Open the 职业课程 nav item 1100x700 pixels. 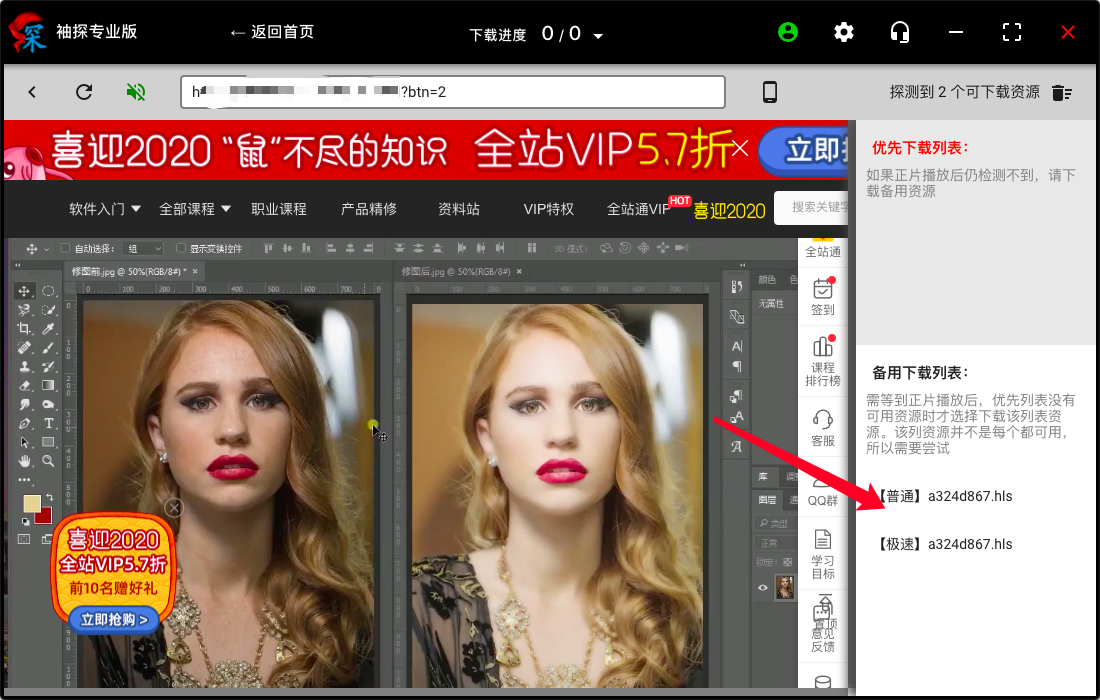[x=279, y=209]
